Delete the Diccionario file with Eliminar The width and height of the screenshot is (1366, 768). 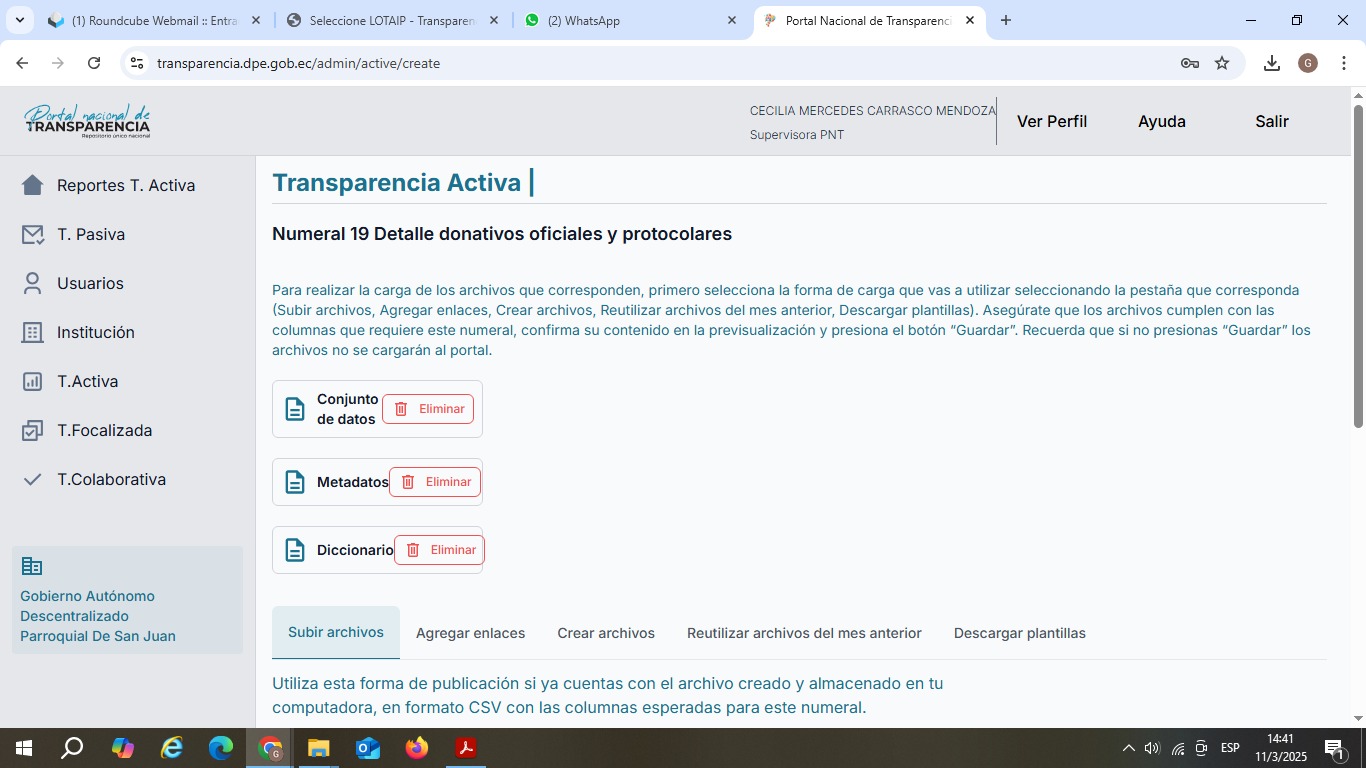pos(439,550)
